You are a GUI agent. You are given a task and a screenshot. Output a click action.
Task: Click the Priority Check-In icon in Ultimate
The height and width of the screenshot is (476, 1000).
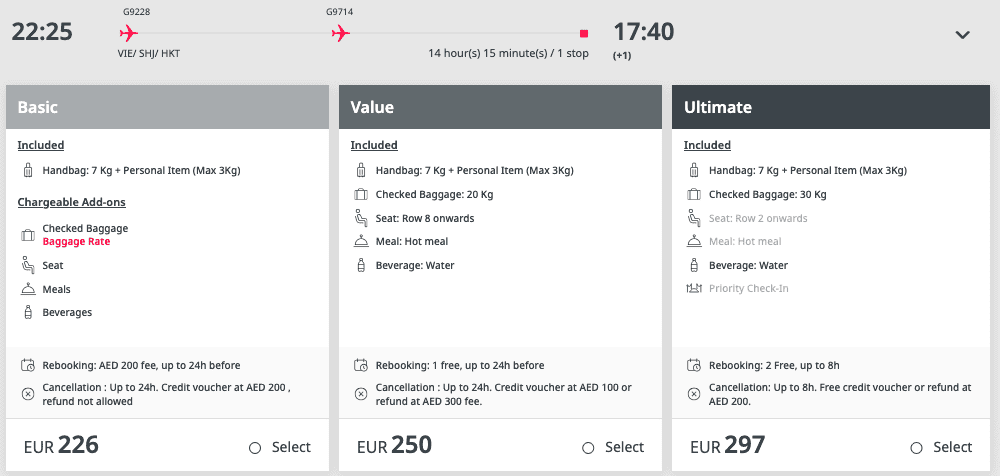click(694, 288)
